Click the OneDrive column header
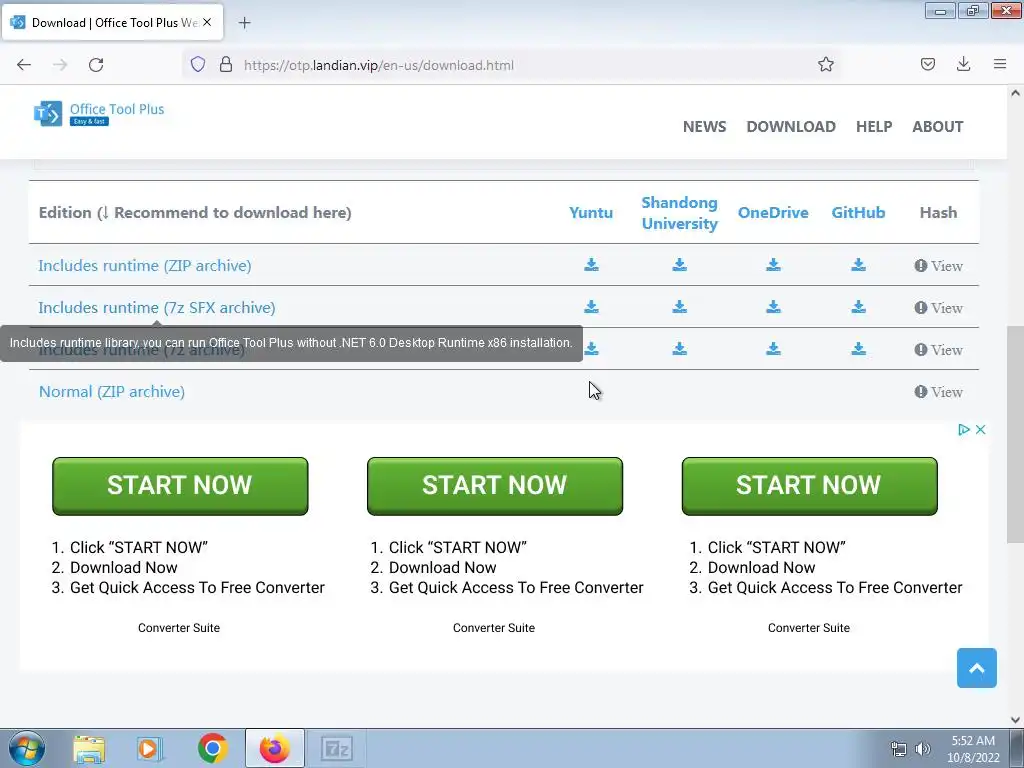Screen dimensions: 1024x768 point(773,213)
